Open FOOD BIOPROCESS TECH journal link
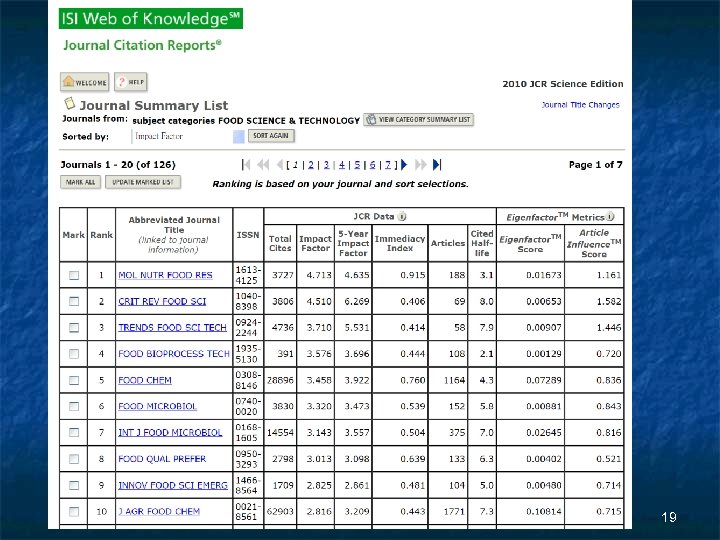 (x=174, y=354)
